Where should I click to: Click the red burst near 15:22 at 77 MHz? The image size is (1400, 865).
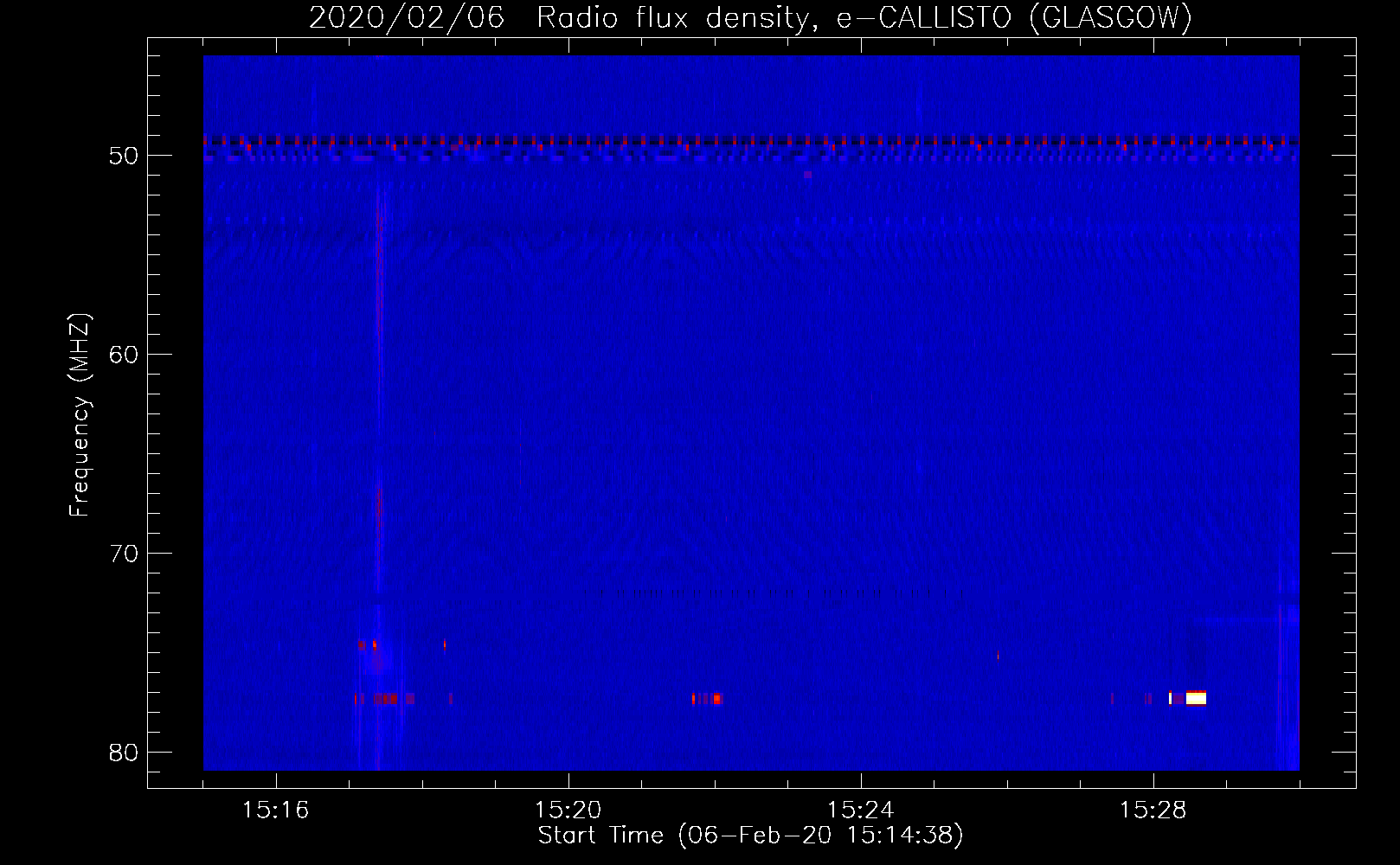(x=707, y=698)
